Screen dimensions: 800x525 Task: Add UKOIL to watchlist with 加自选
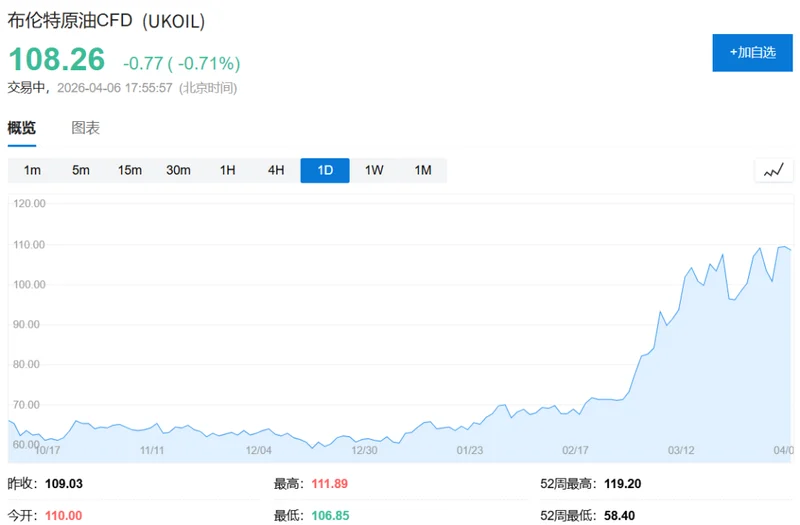click(752, 53)
